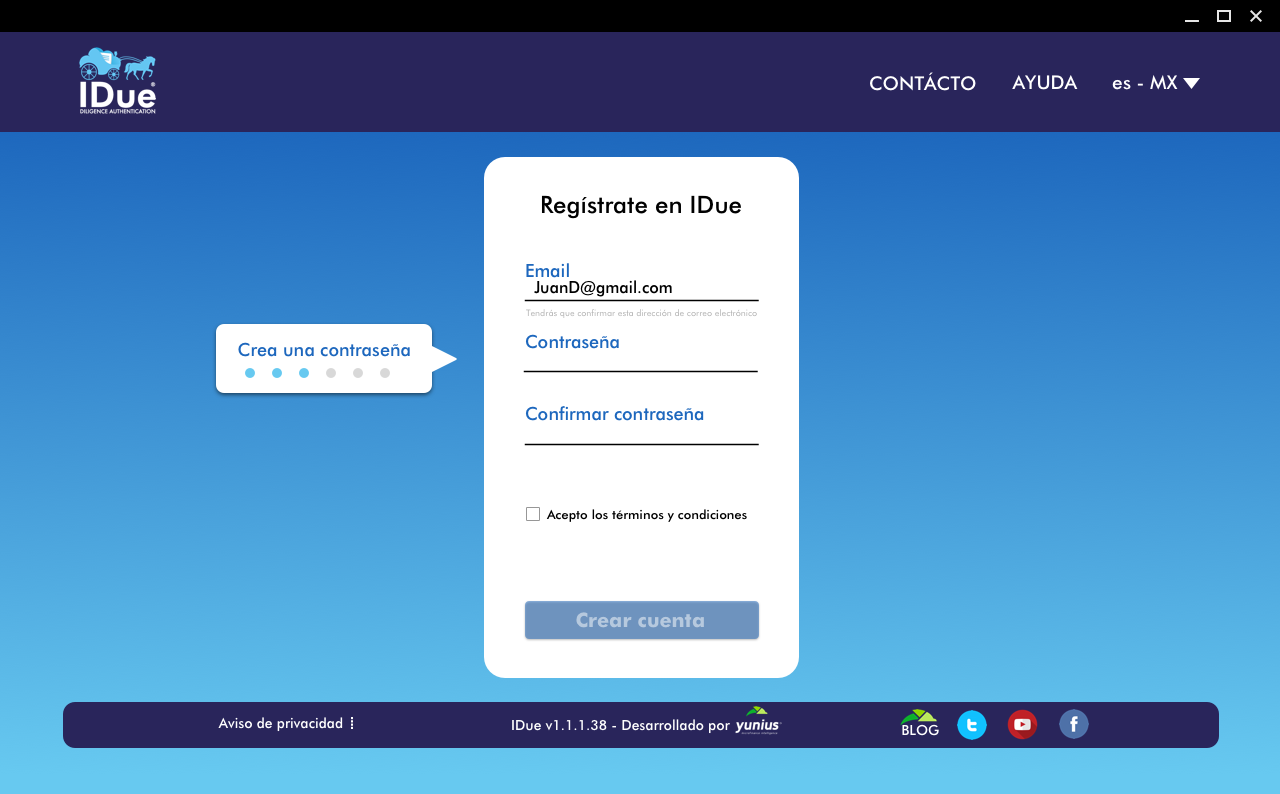The image size is (1280, 794).
Task: Focus the Contraseña input field
Action: click(x=640, y=361)
